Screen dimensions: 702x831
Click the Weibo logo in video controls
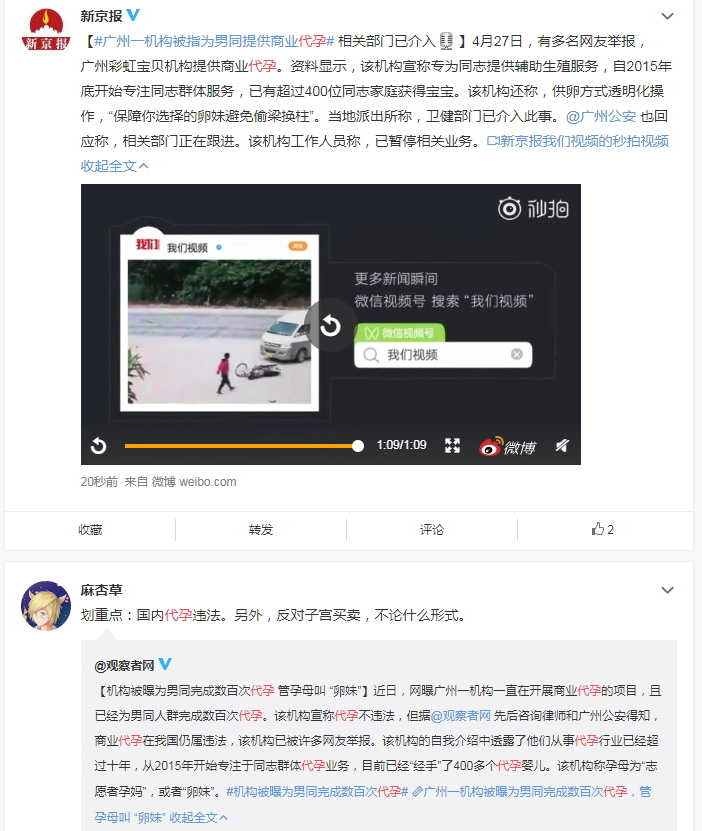click(x=507, y=447)
